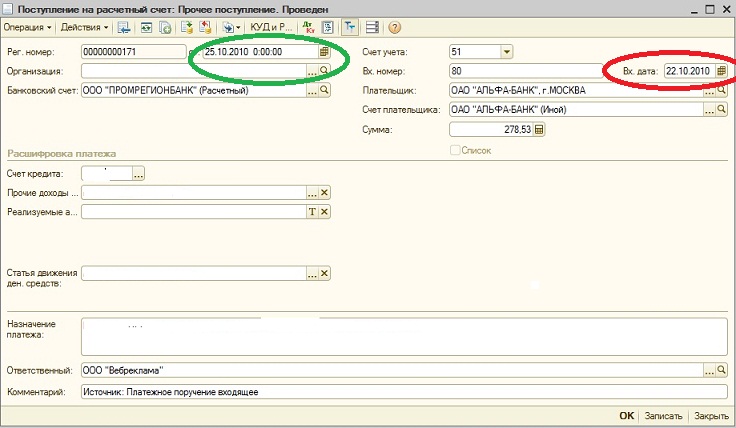Open calculator for the Сумма field
This screenshot has width=736, height=428.
point(539,129)
